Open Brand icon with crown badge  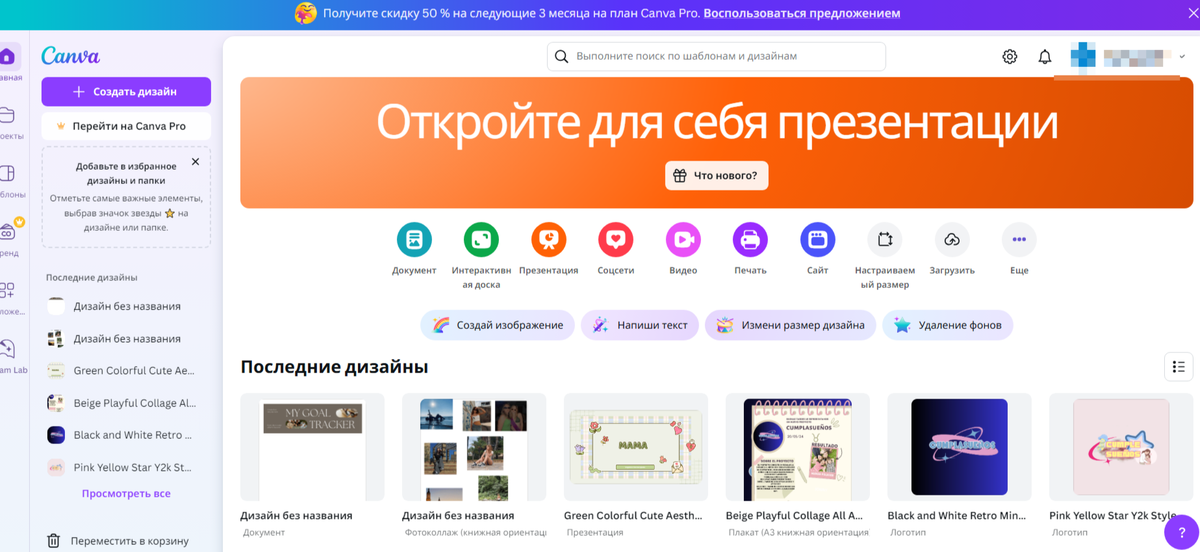(x=8, y=231)
